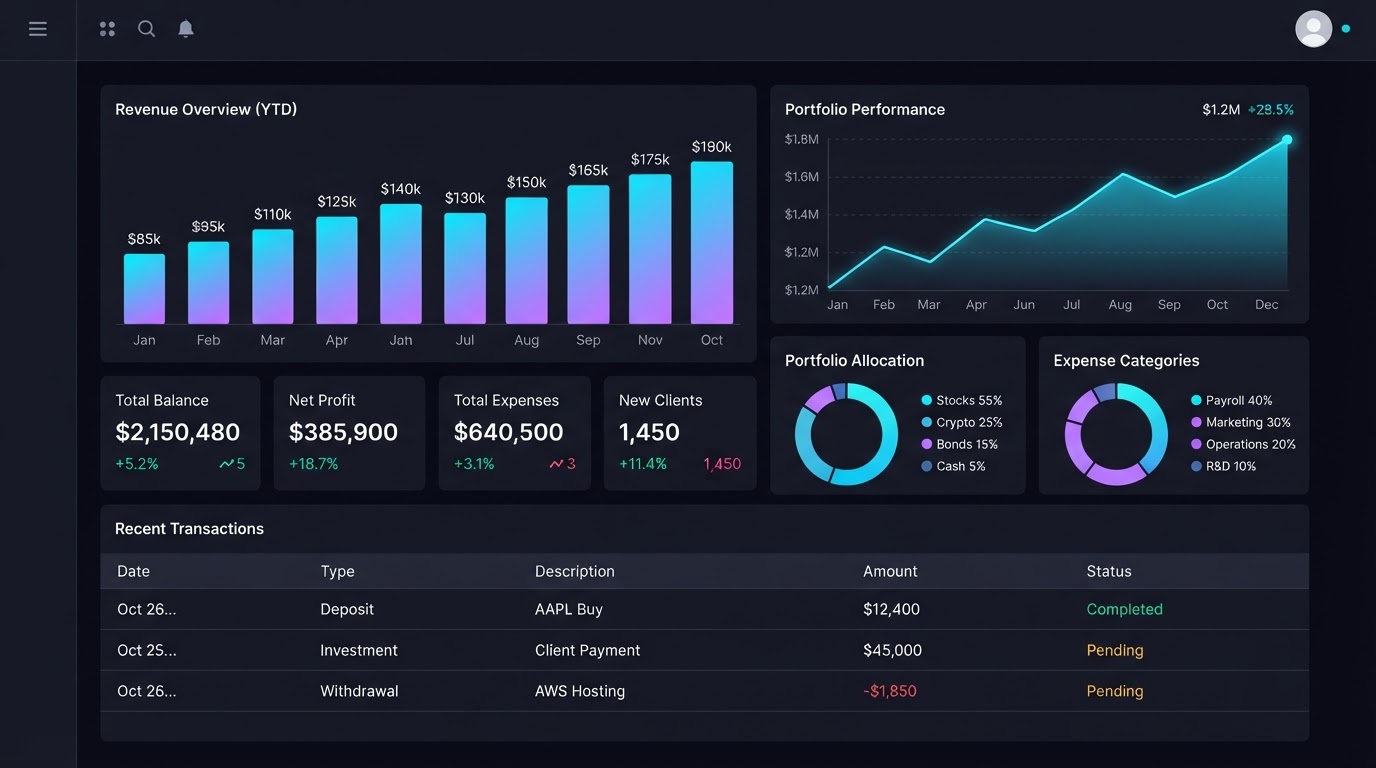The height and width of the screenshot is (768, 1376).
Task: Click the Portfolio Allocation donut chart
Action: point(846,434)
